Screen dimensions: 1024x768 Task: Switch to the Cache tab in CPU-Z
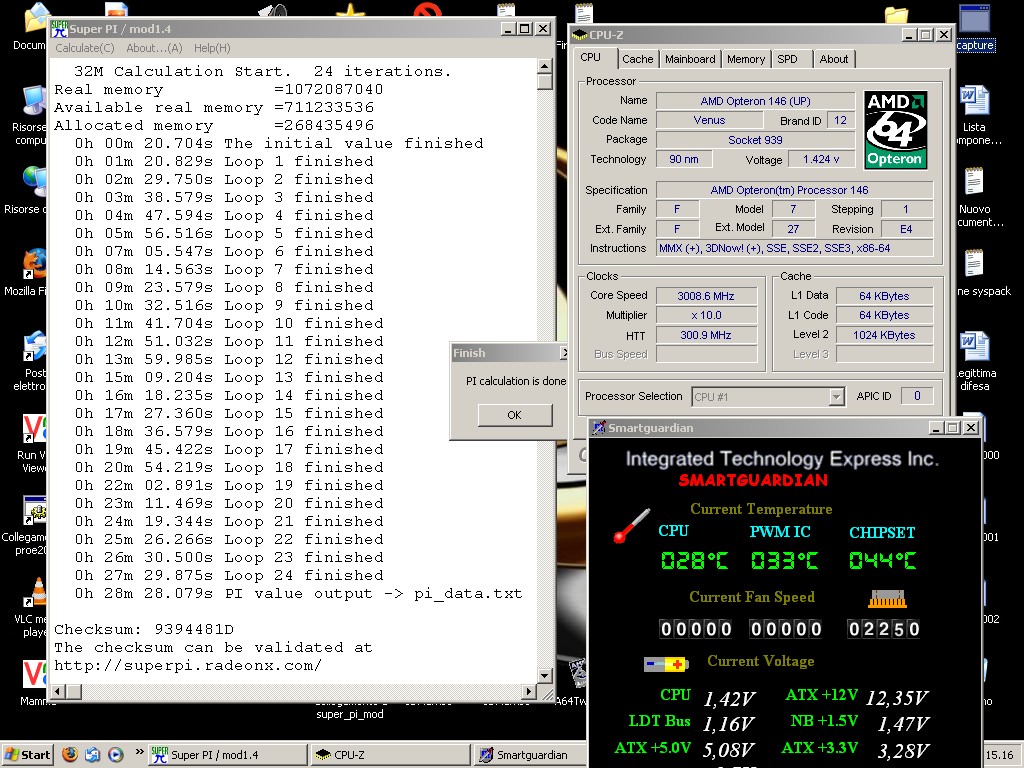[x=637, y=59]
